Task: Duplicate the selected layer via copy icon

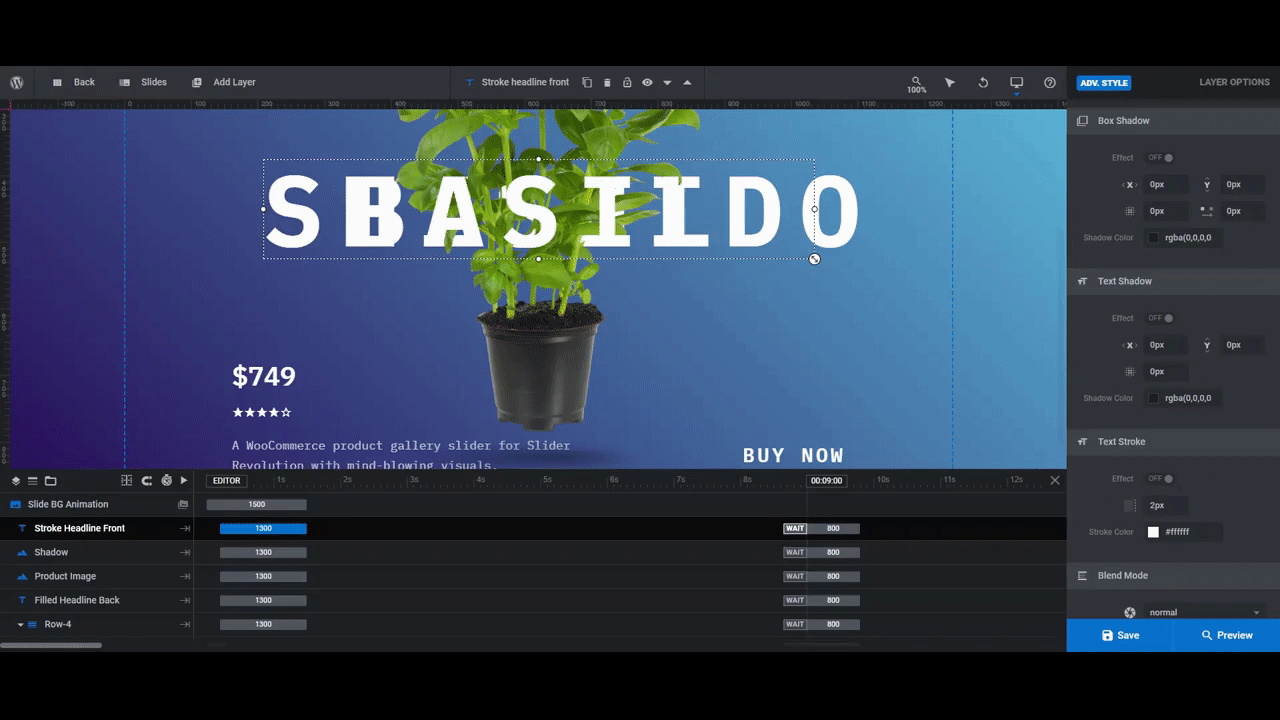Action: [587, 82]
